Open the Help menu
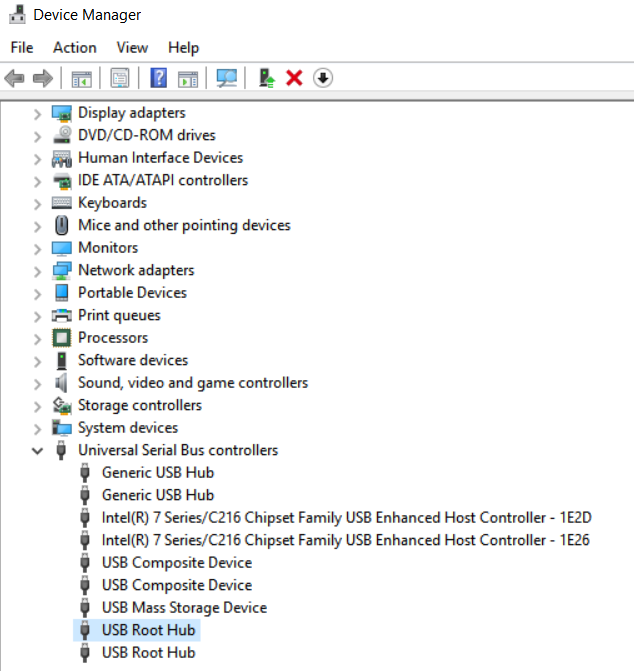Image resolution: width=634 pixels, height=671 pixels. pyautogui.click(x=184, y=48)
